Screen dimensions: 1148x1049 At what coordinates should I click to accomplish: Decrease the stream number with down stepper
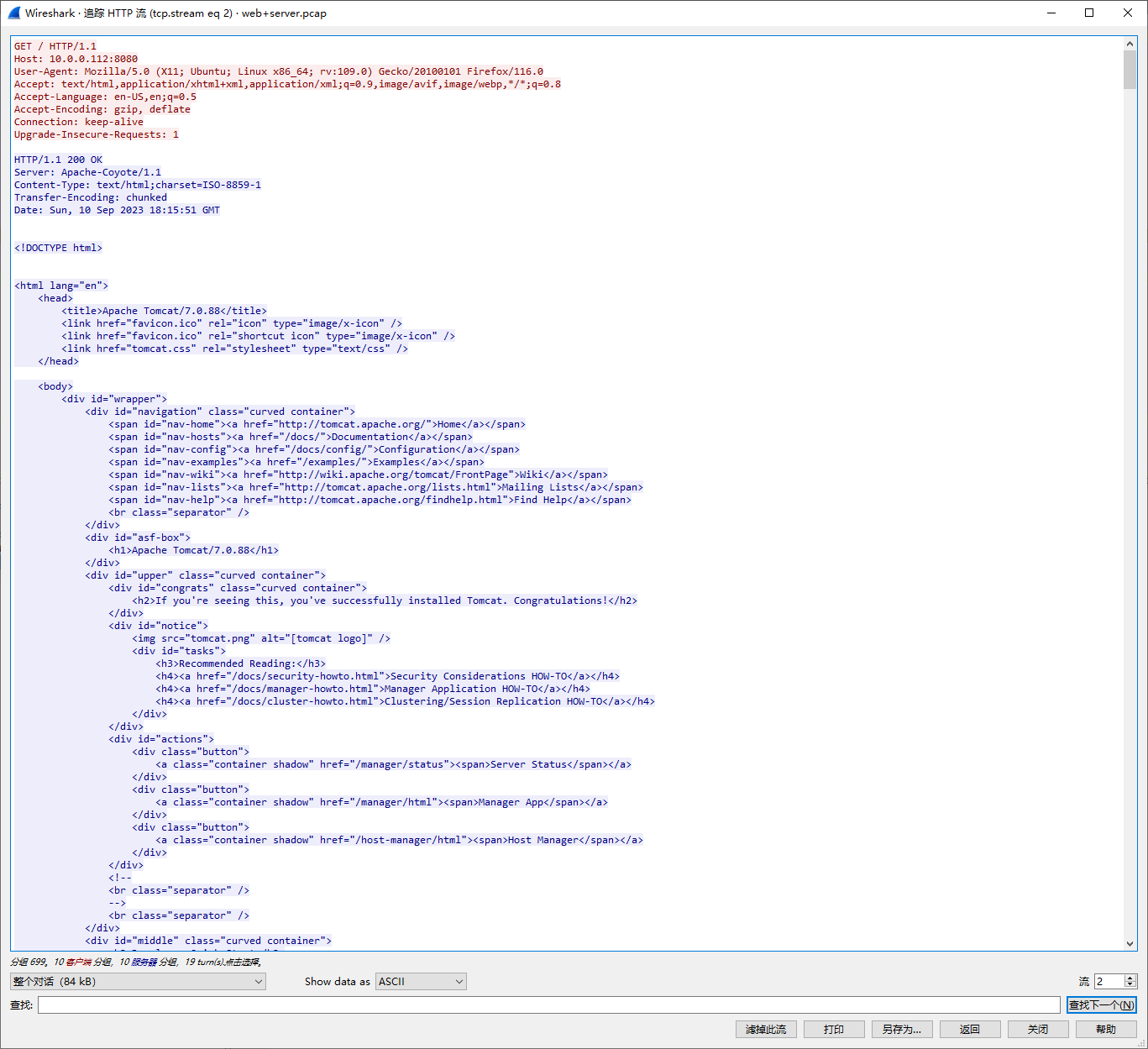click(1130, 984)
